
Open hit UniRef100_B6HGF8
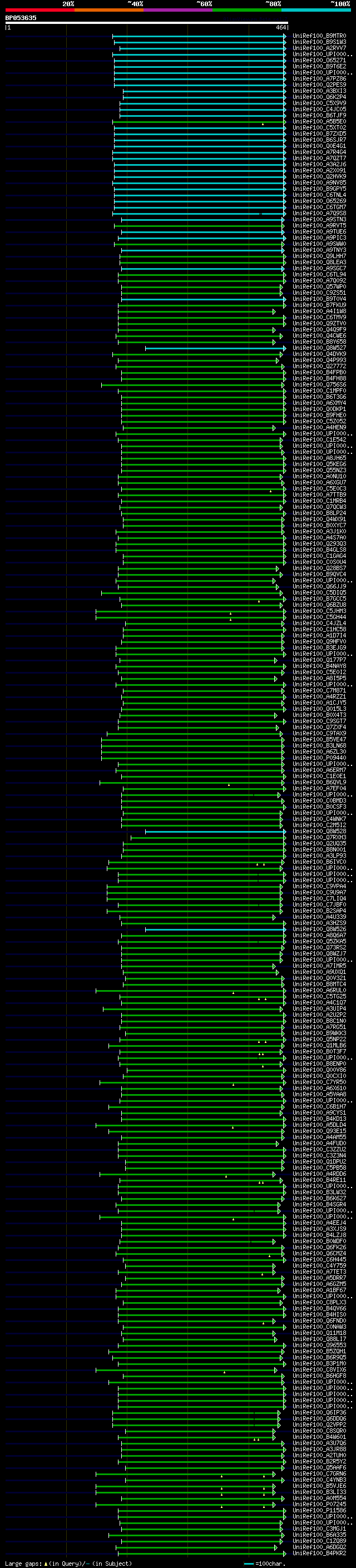tap(319, 1375)
